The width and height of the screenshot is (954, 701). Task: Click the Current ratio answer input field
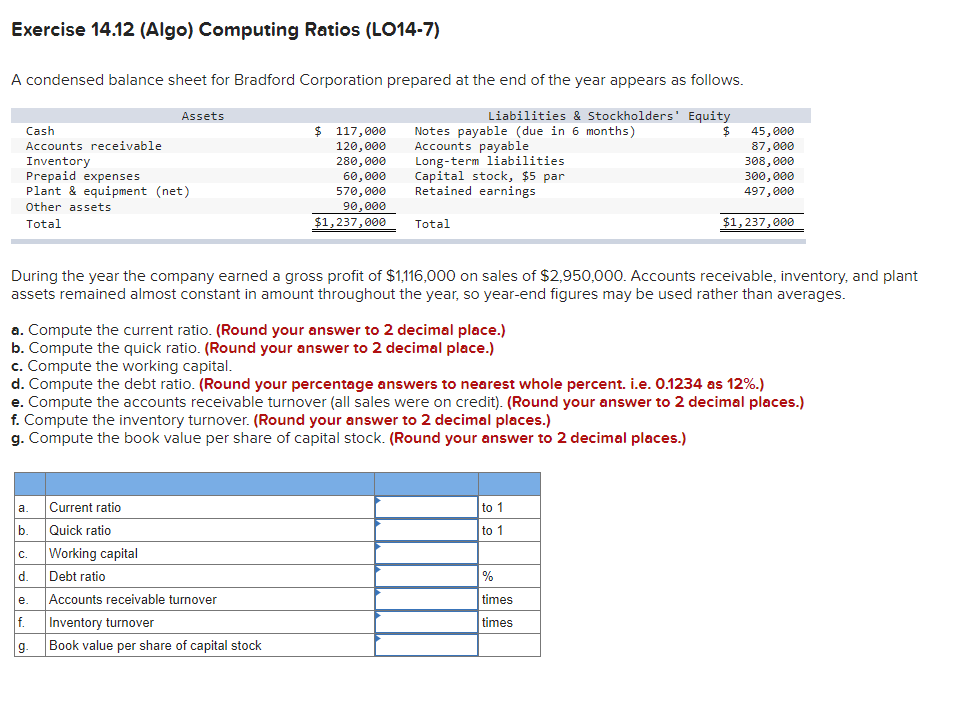pos(426,508)
